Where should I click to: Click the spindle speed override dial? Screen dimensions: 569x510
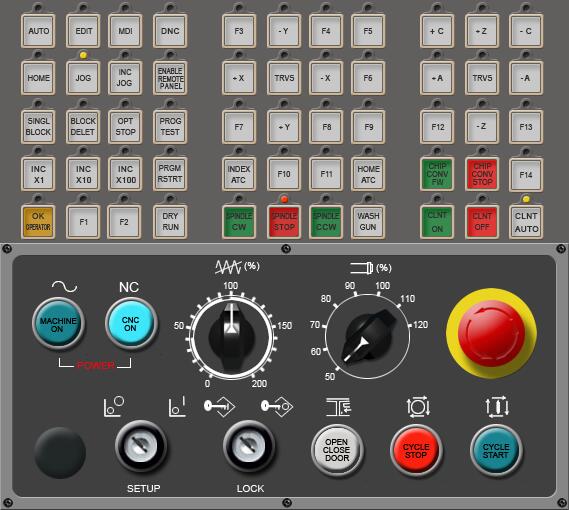click(368, 336)
